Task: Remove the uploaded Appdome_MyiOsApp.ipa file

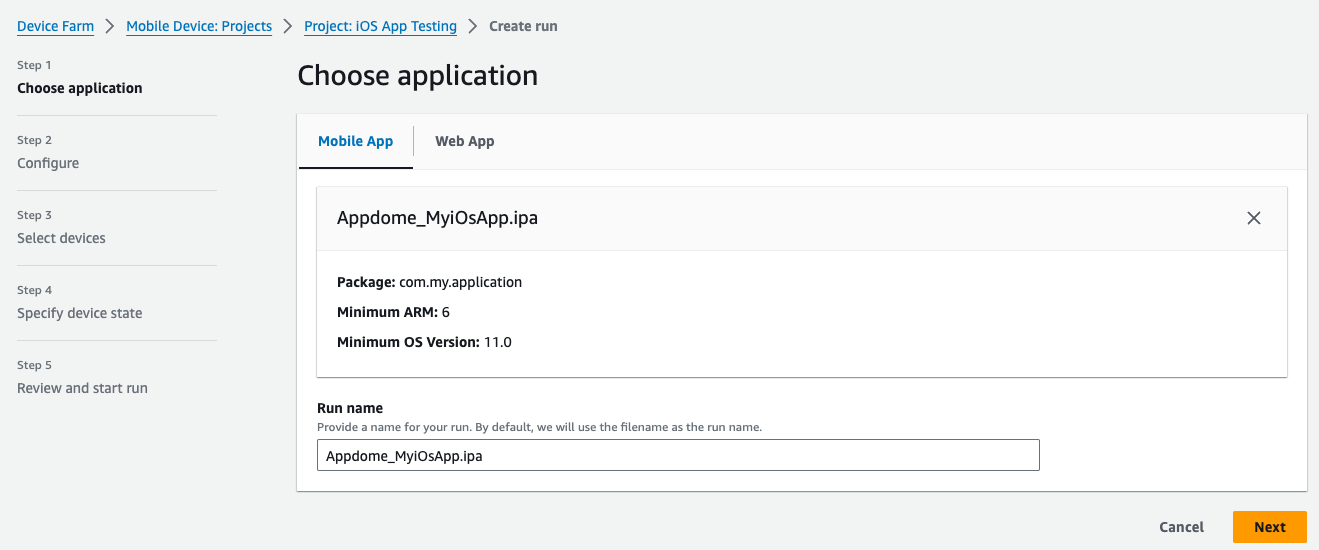Action: [1253, 218]
